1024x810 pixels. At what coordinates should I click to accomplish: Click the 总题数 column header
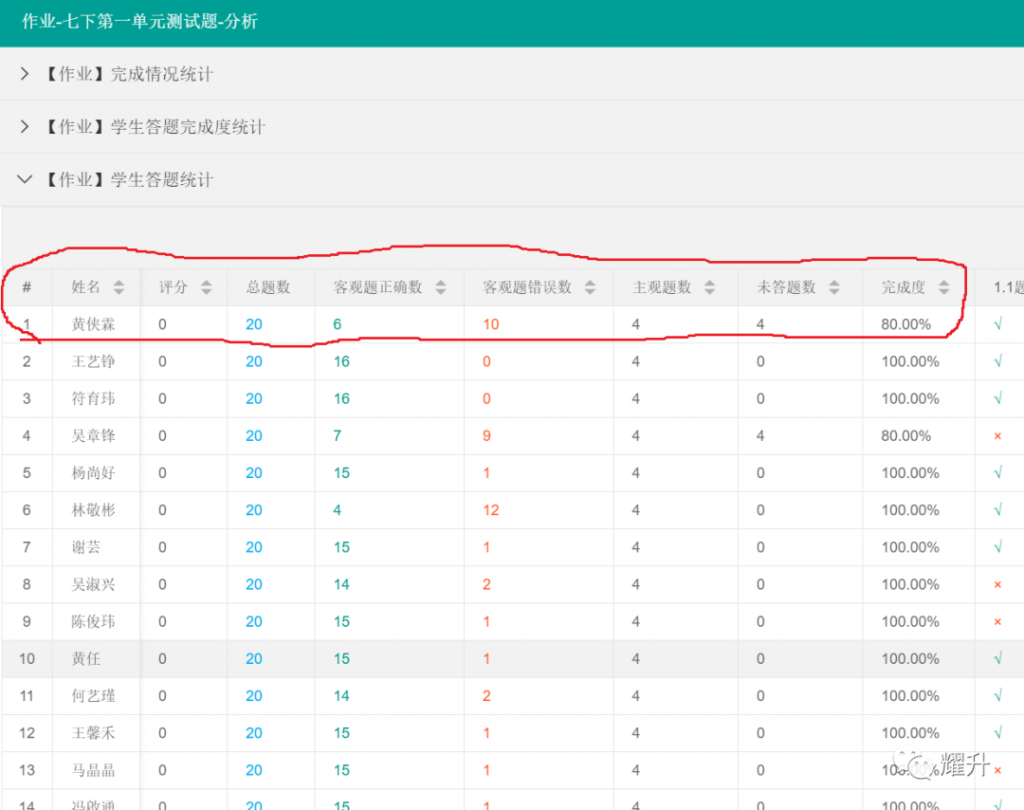(x=268, y=287)
